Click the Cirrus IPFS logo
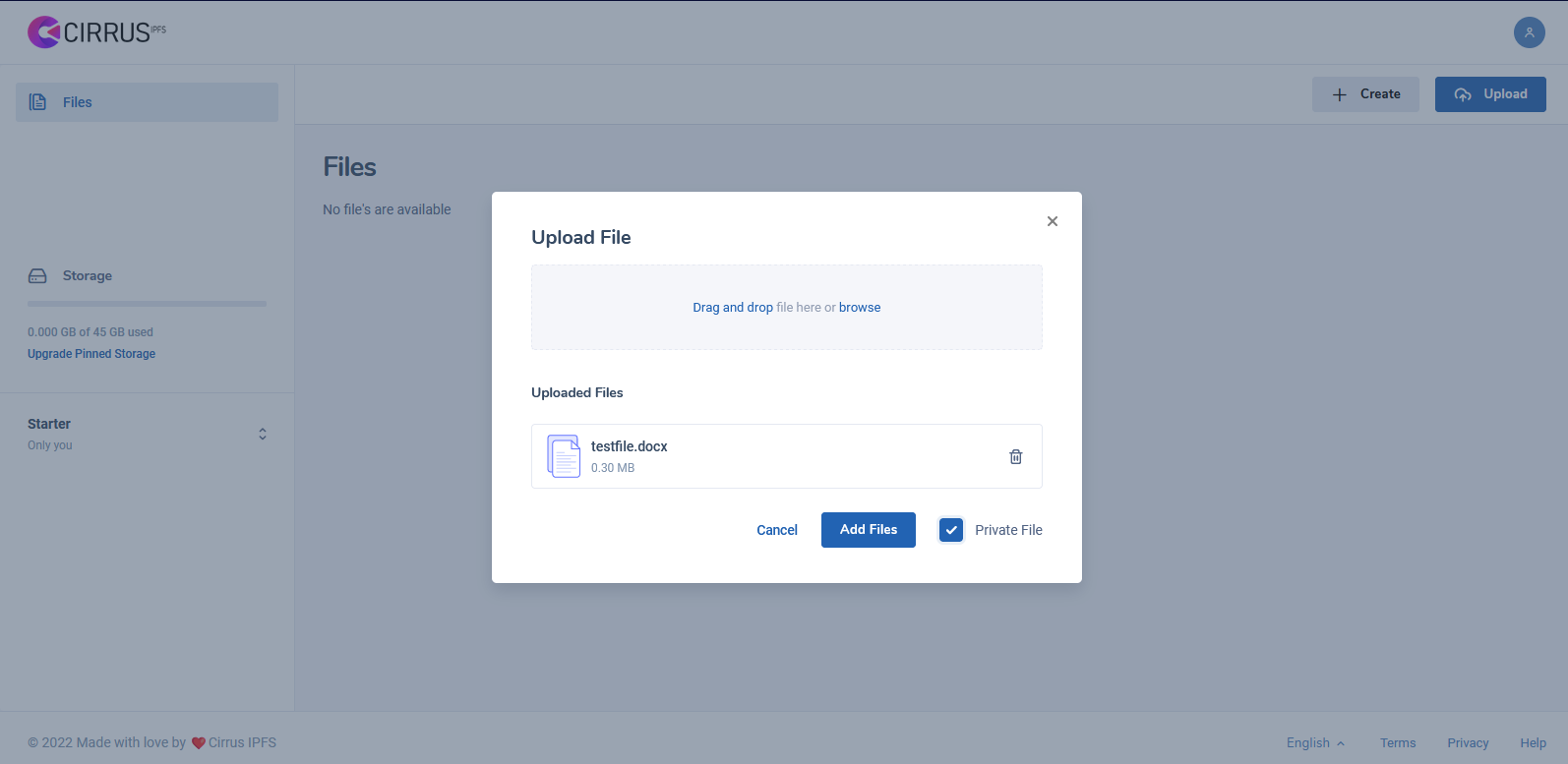The width and height of the screenshot is (1568, 764). coord(96,32)
